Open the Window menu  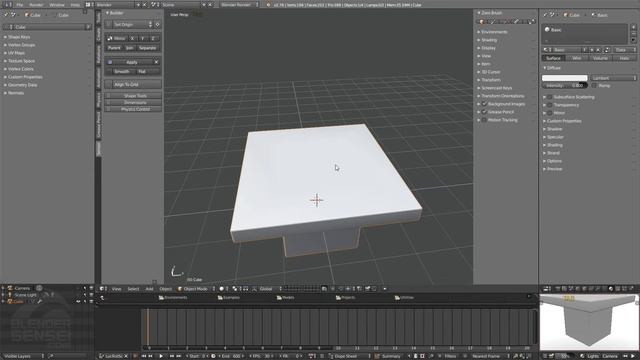[x=57, y=5]
